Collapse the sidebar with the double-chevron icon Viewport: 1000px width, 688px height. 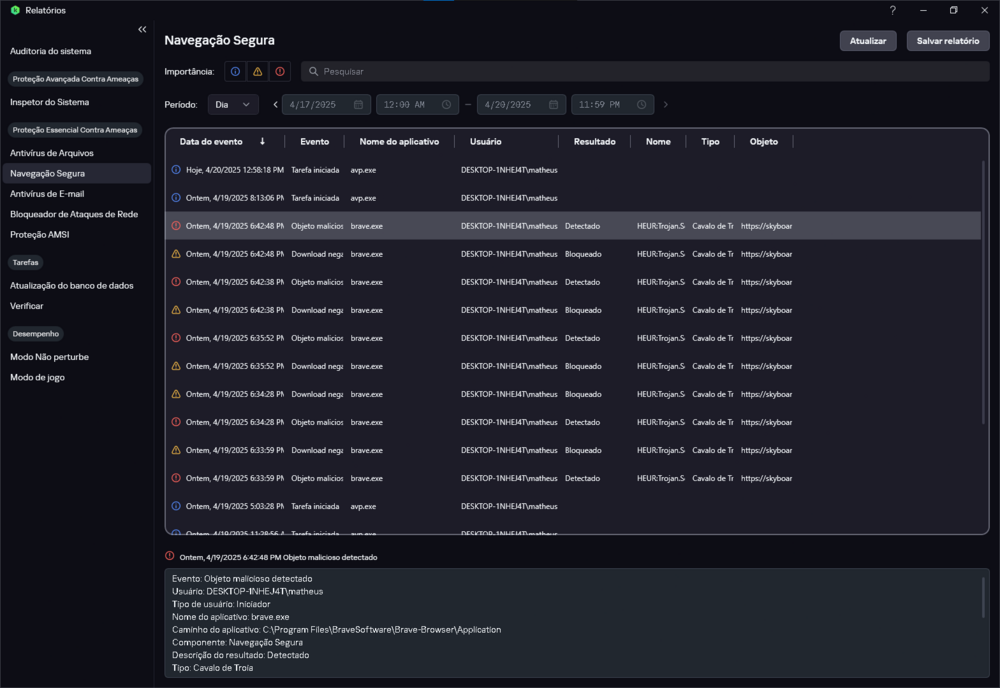click(x=142, y=30)
